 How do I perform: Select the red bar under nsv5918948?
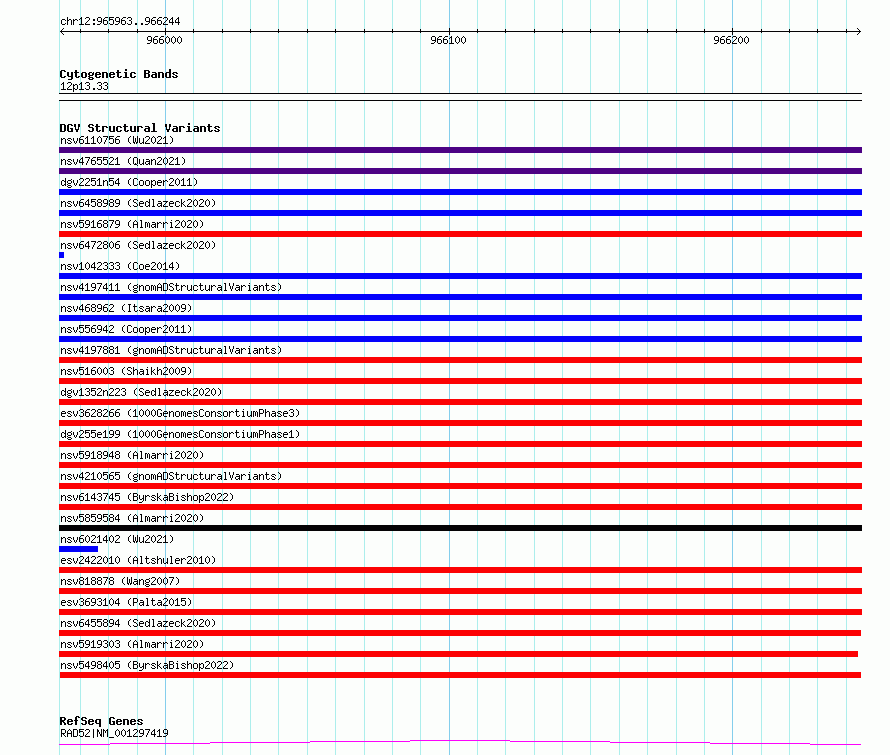(x=460, y=465)
